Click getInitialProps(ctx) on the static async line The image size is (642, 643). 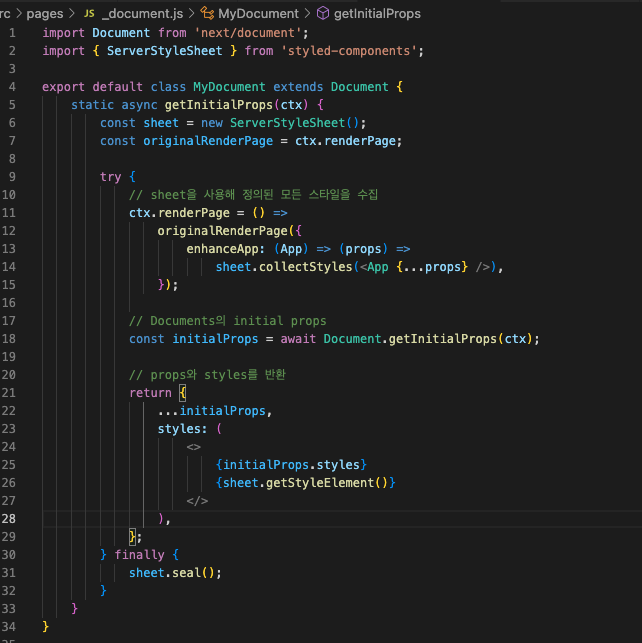pos(236,105)
